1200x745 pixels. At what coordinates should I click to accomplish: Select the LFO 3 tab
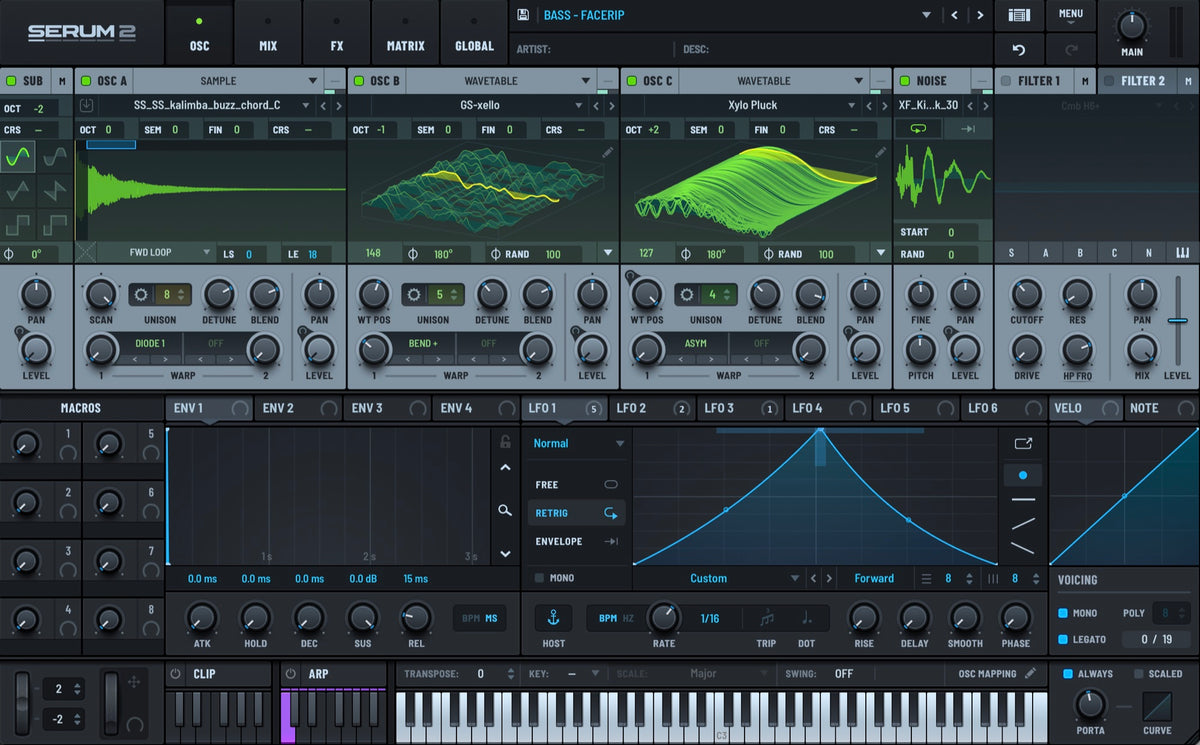coord(739,408)
